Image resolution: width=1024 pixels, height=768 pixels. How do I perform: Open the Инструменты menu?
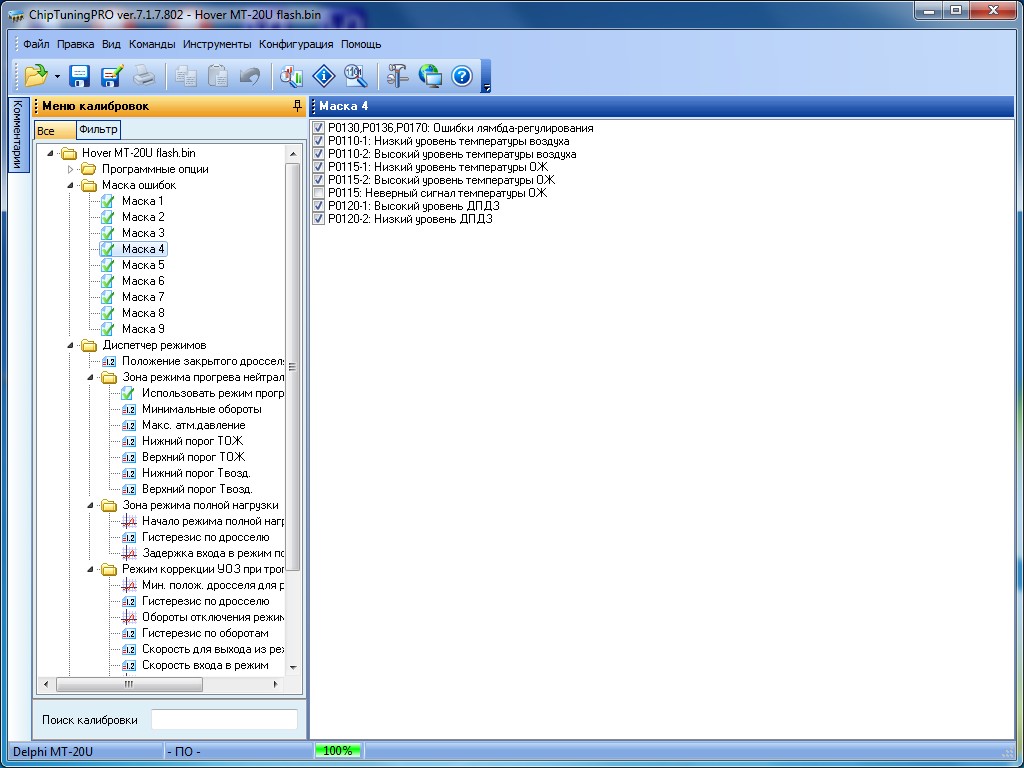[217, 44]
